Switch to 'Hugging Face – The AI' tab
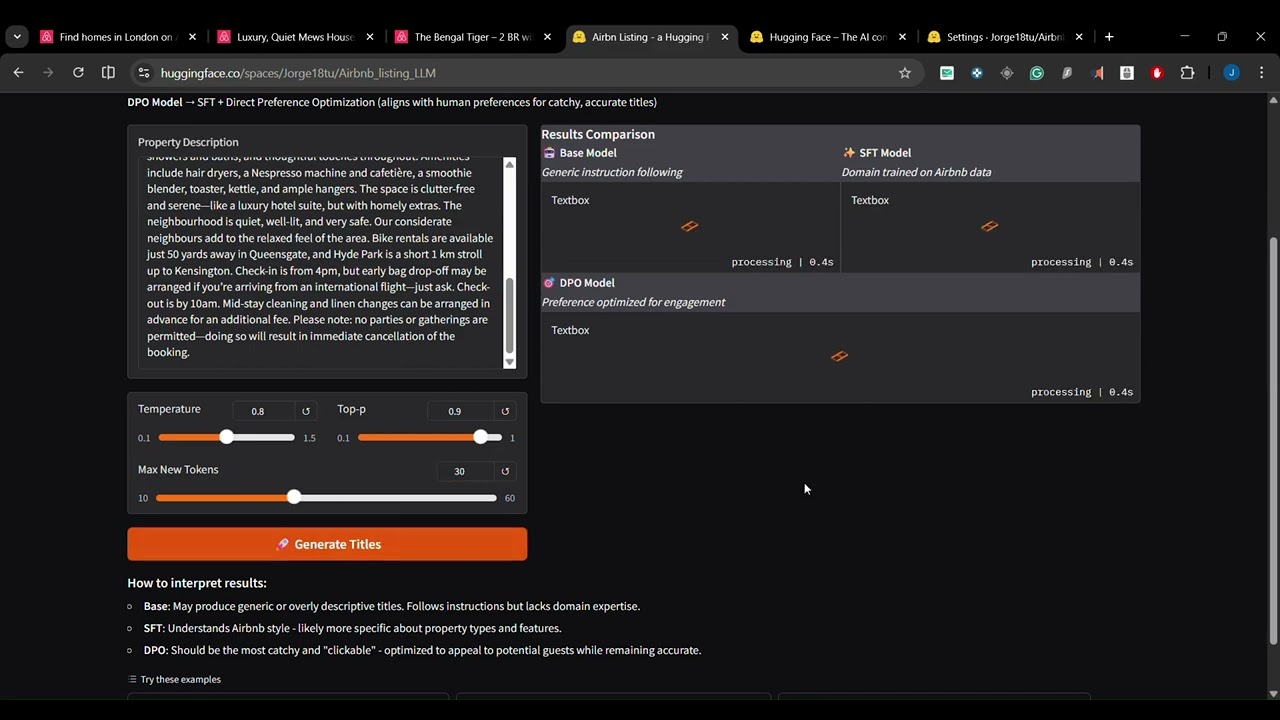 (828, 37)
